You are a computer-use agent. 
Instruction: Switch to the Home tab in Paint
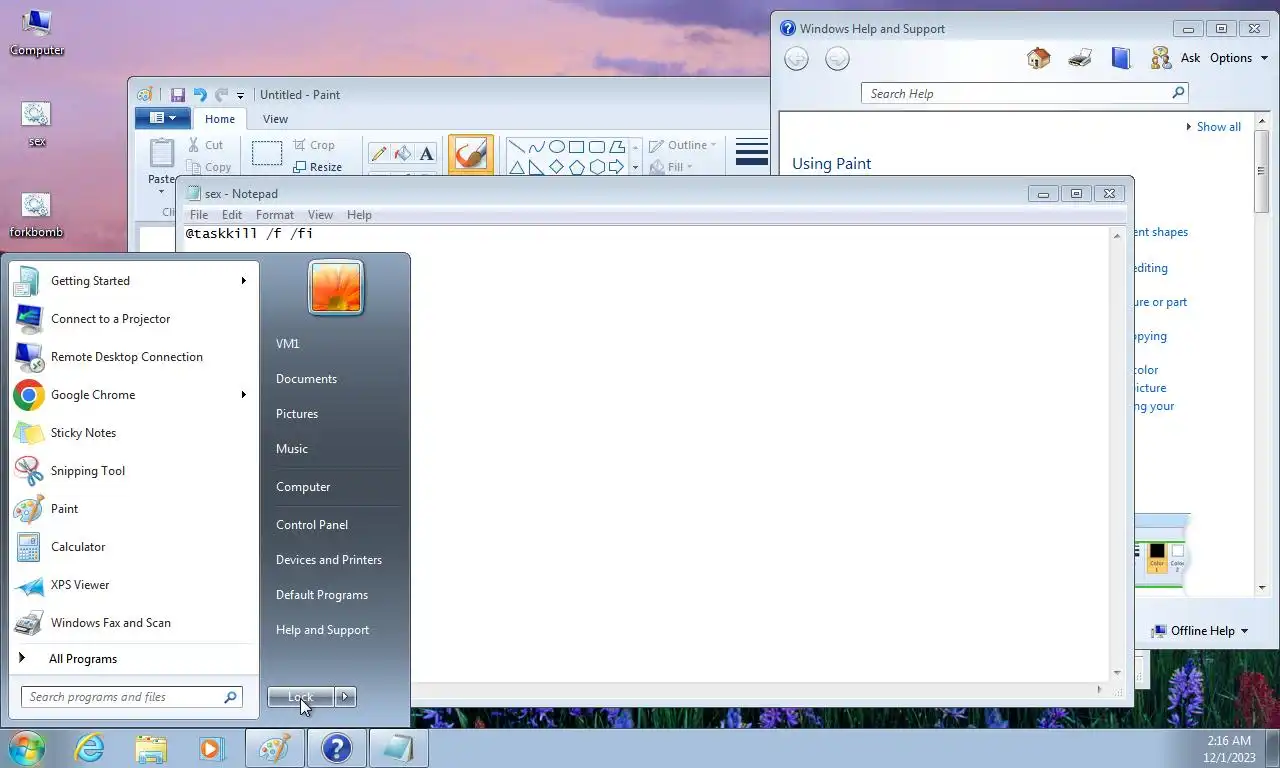click(220, 119)
